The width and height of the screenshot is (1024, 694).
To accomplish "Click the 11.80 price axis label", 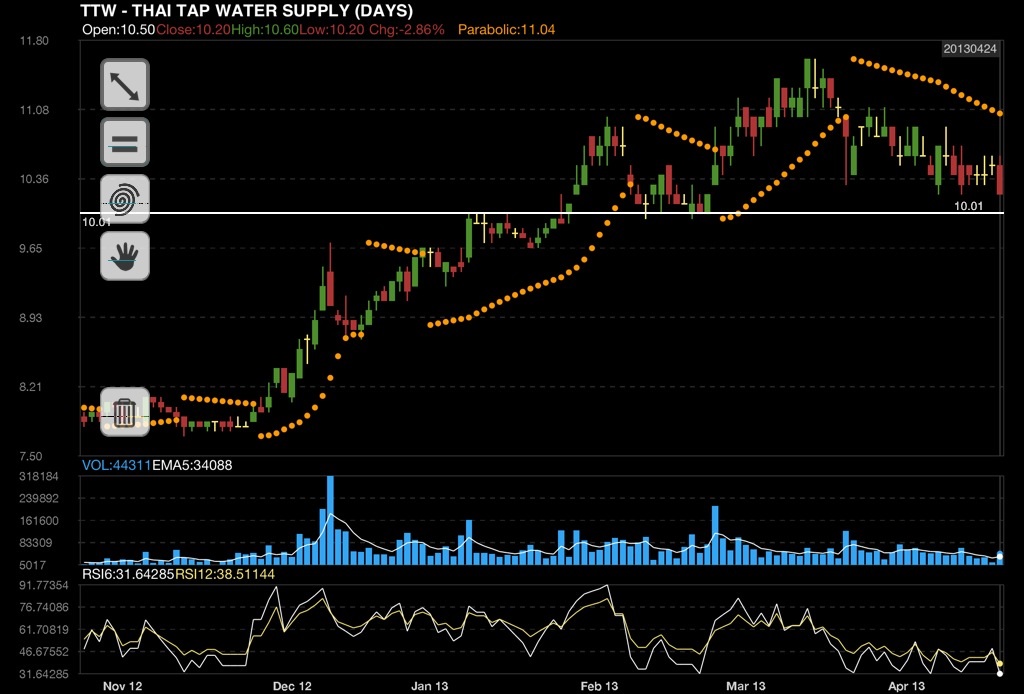I will [34, 40].
